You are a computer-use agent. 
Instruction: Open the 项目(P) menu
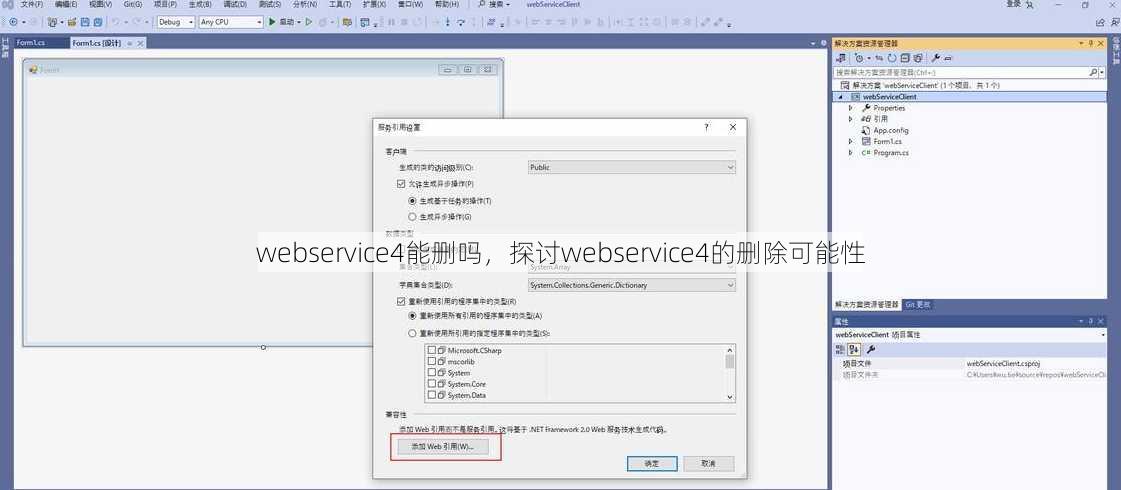coord(165,4)
